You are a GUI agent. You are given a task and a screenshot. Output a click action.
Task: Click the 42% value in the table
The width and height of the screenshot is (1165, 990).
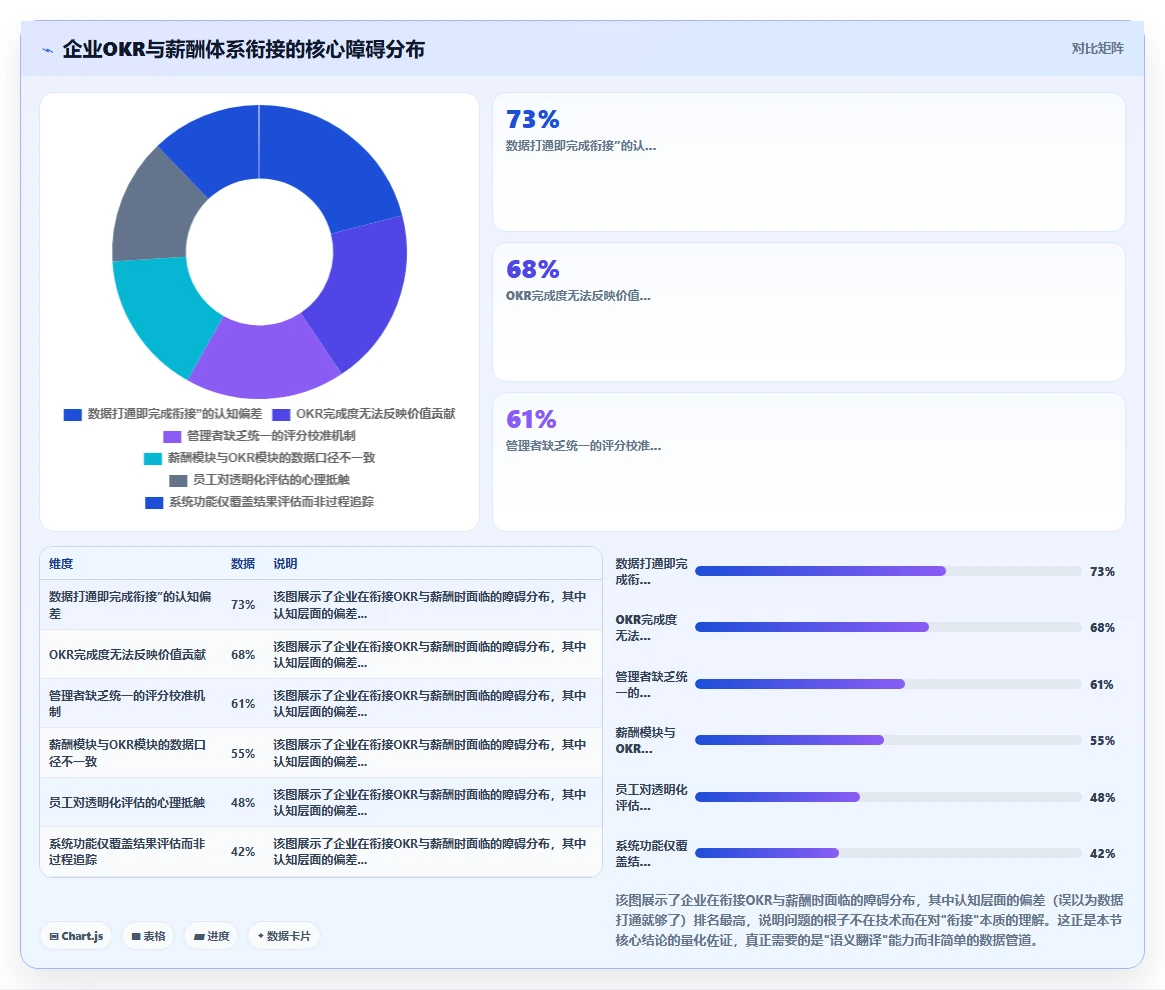coord(242,851)
